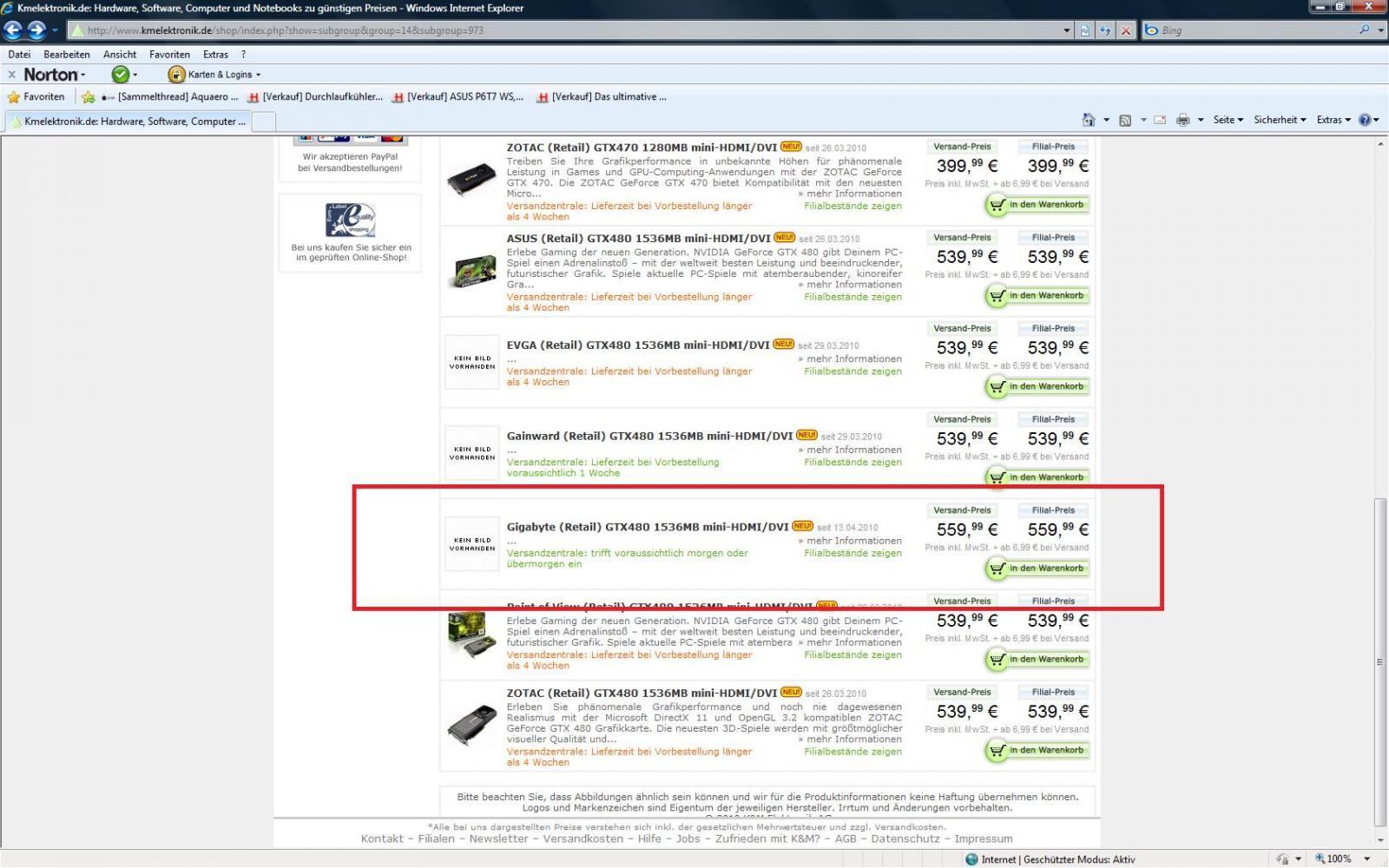Image resolution: width=1389 pixels, height=868 pixels.
Task: Add EVGA GTX480 to the Warenkorb
Action: point(1037,387)
